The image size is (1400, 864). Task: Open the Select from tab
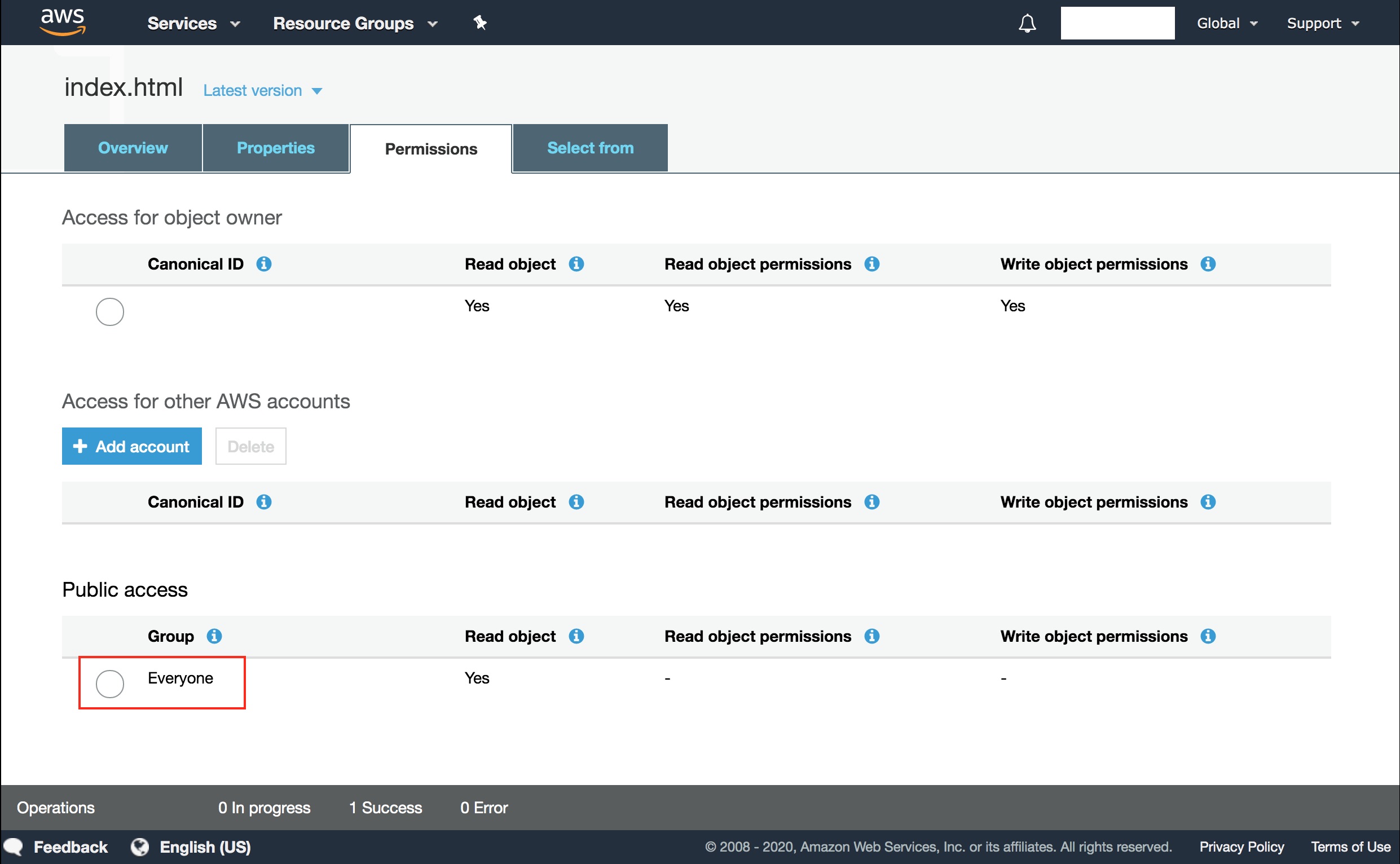(x=590, y=148)
